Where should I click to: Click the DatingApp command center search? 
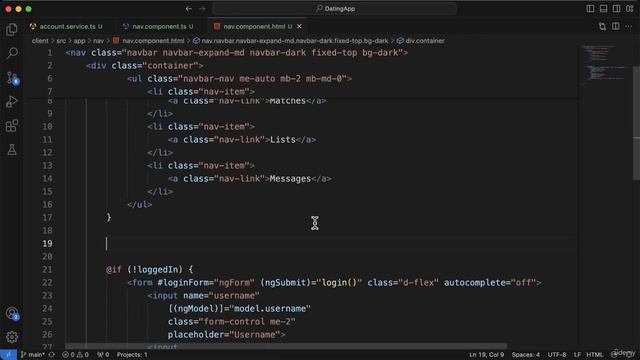(335, 9)
